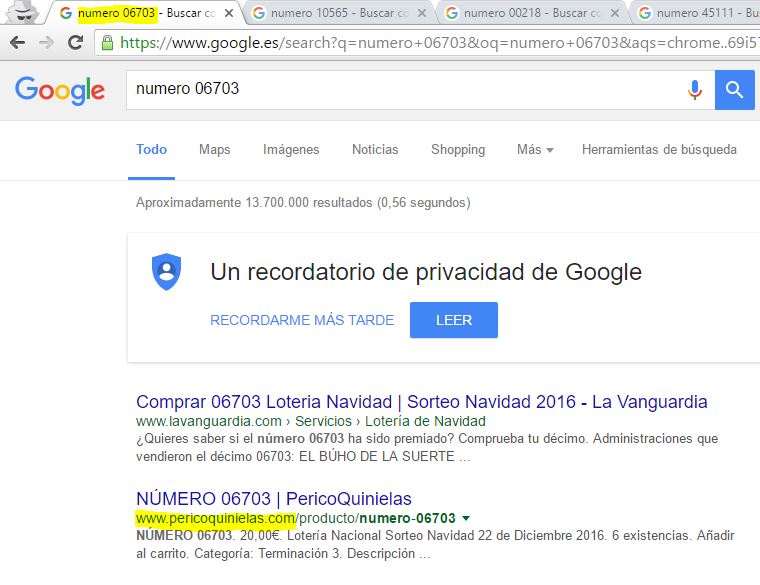Screen dimensions: 760x585
Task: Open the Imágenes results tab
Action: pyautogui.click(x=291, y=150)
